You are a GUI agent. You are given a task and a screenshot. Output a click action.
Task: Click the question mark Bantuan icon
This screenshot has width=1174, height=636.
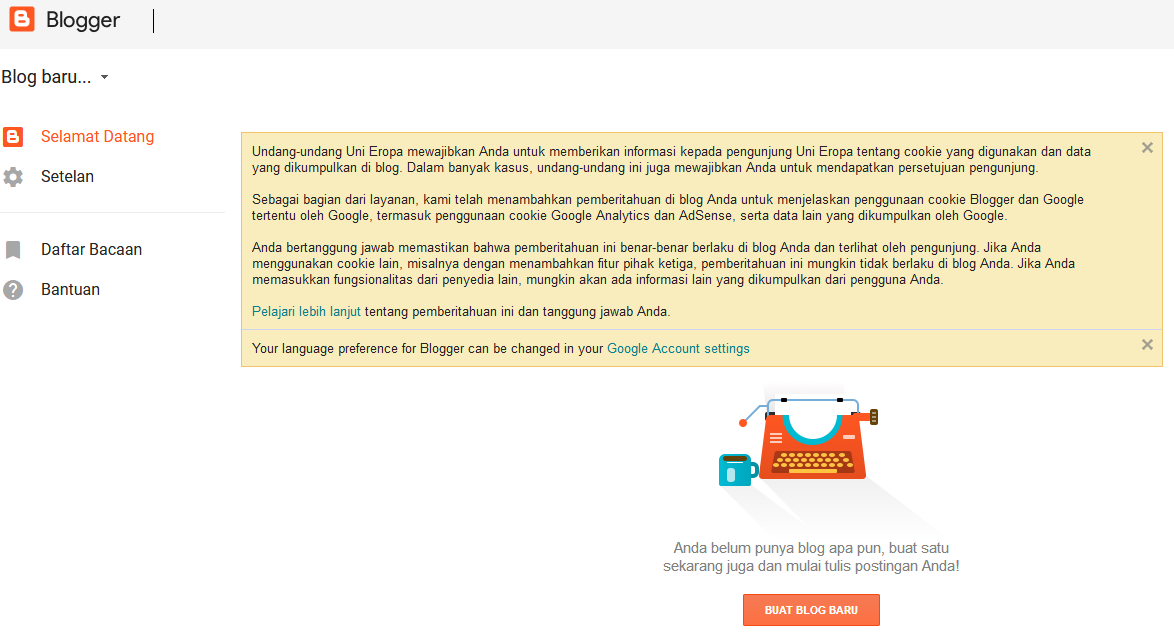point(13,290)
